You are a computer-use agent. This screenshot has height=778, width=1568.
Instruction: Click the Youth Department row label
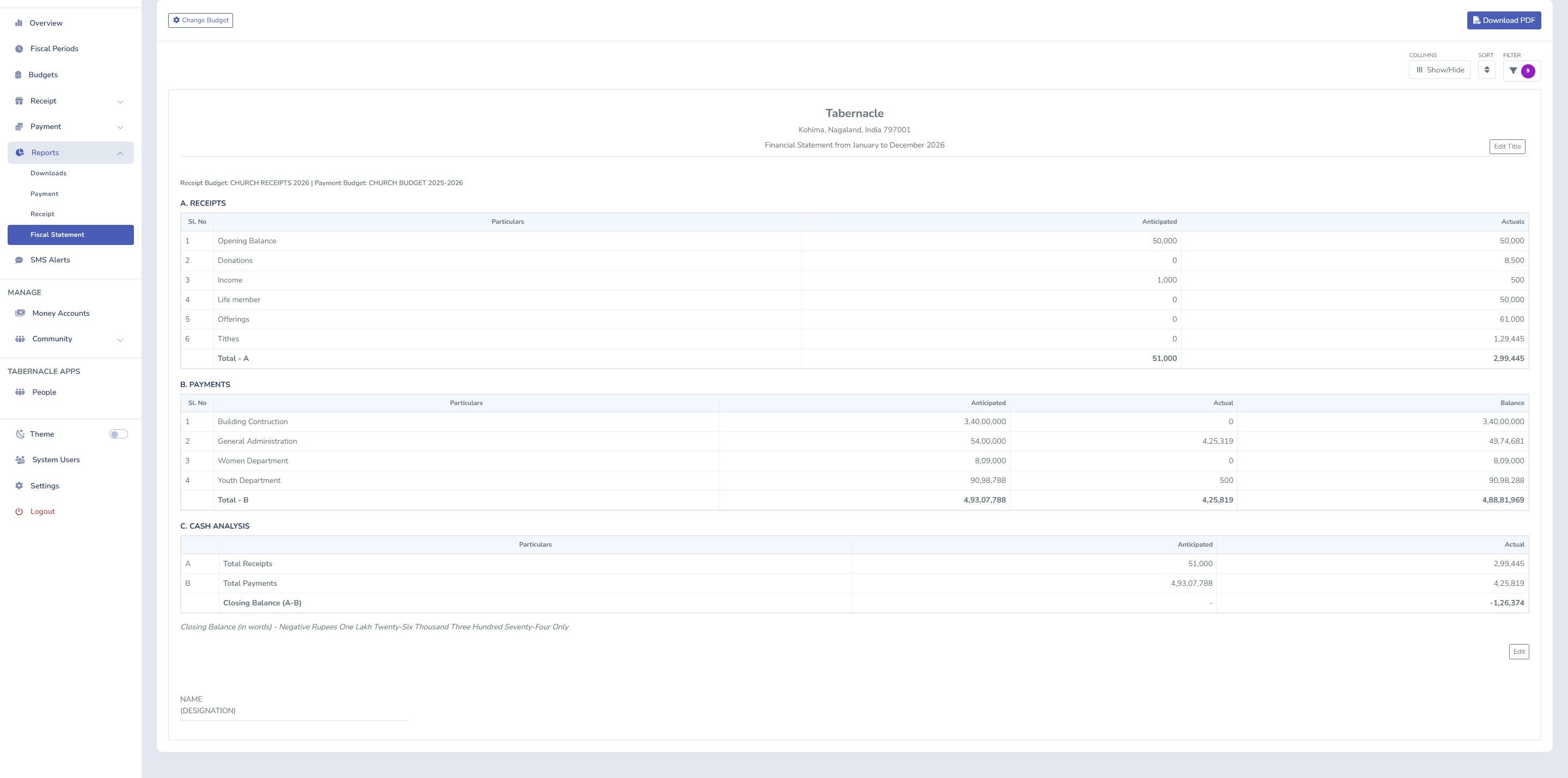pyautogui.click(x=249, y=481)
